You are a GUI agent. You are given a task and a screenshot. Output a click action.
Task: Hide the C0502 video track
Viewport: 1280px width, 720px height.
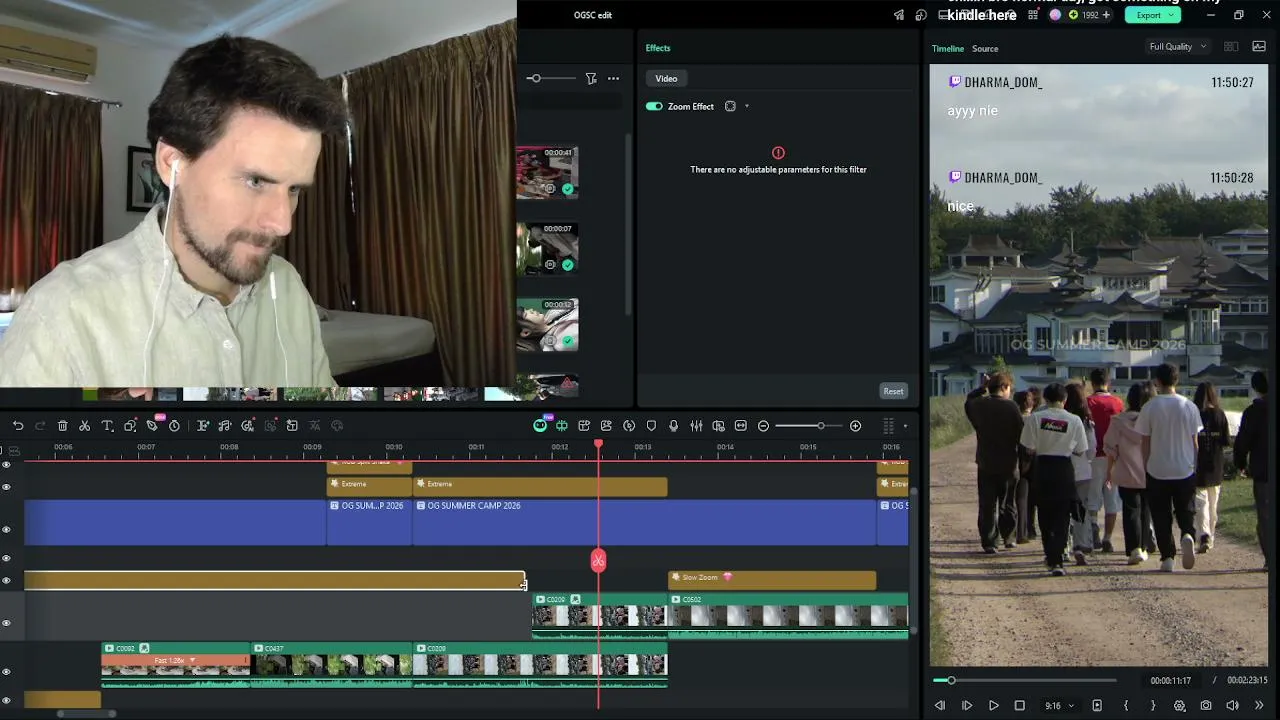point(6,623)
